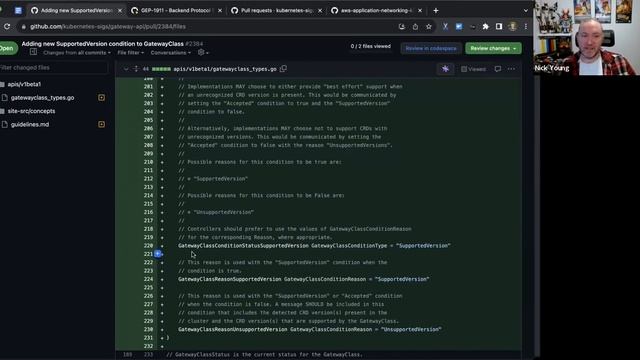Switch to the 'aws-application-networking' tab
The width and height of the screenshot is (640, 360).
[376, 11]
